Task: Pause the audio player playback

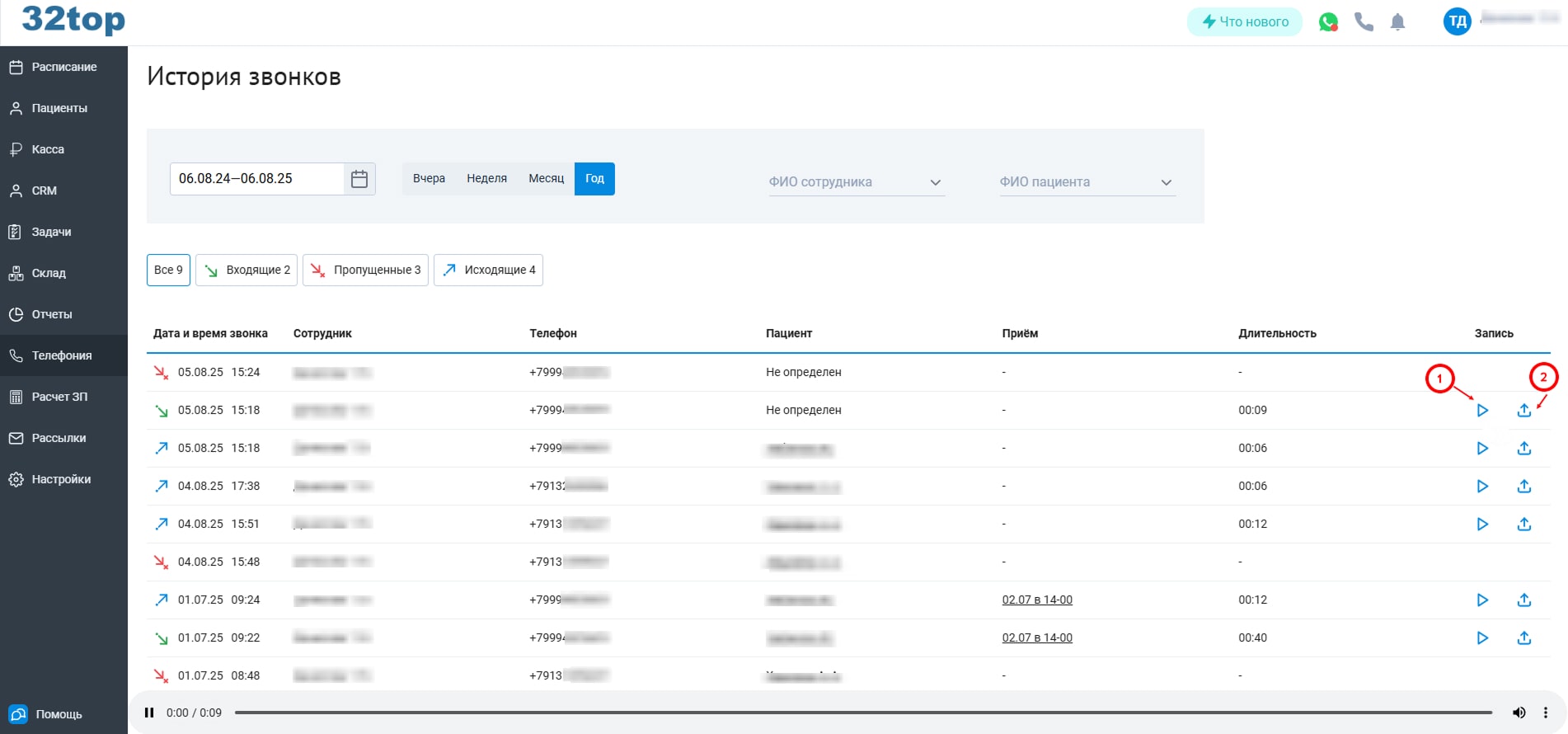Action: pyautogui.click(x=149, y=713)
